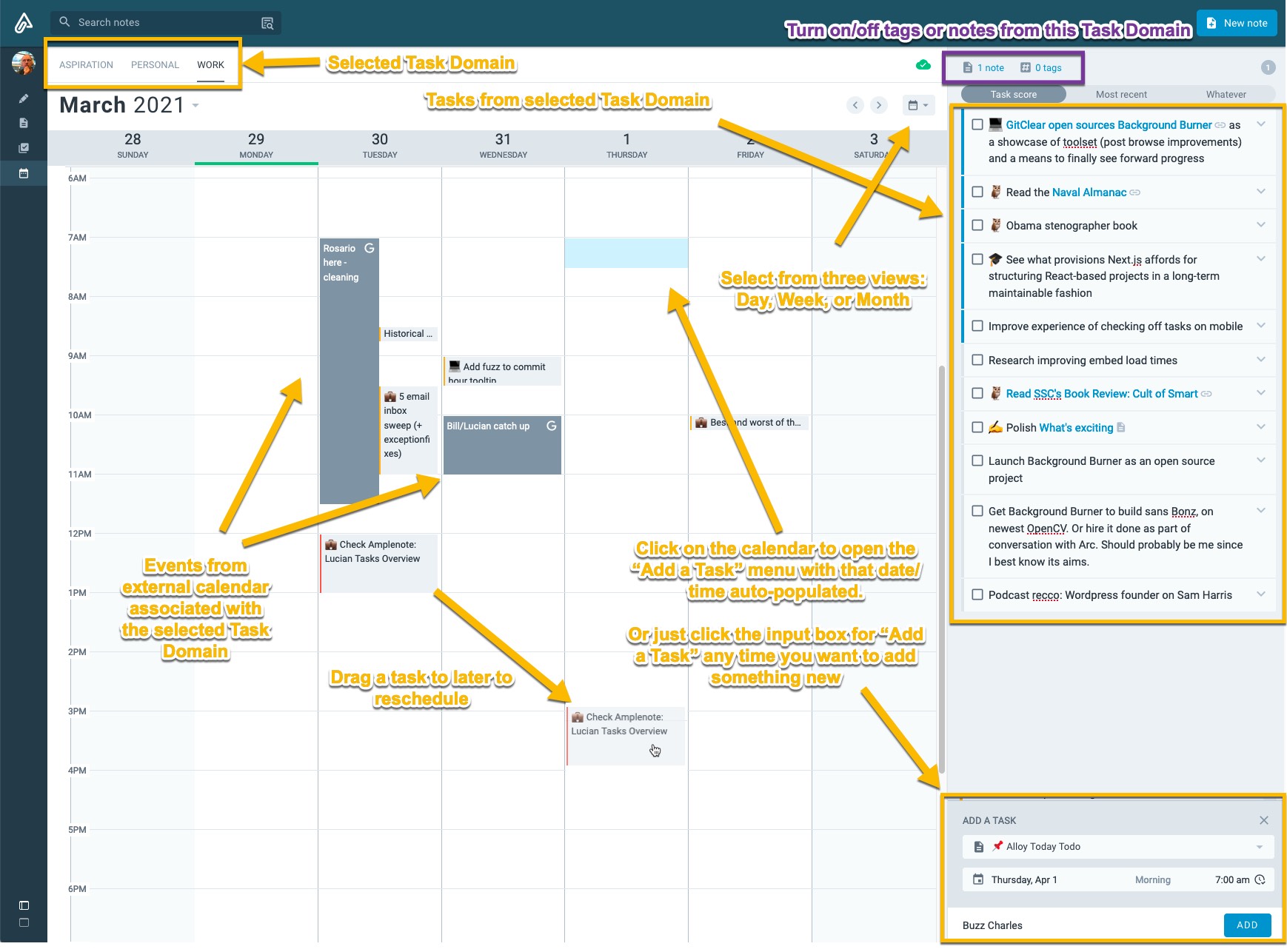
Task: Open the user profile avatar
Action: click(x=24, y=63)
